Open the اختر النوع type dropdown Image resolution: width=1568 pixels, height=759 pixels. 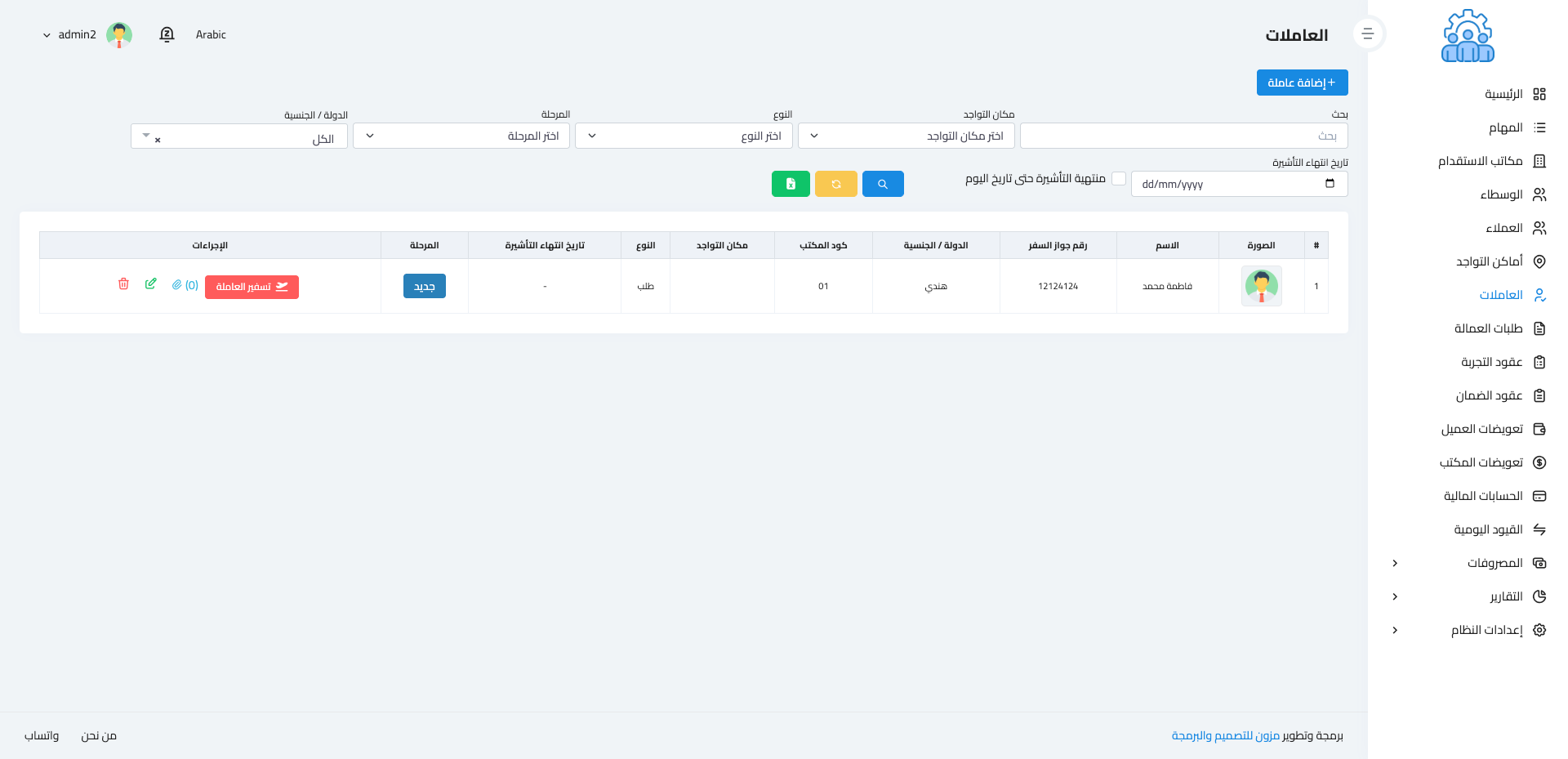[x=684, y=136]
